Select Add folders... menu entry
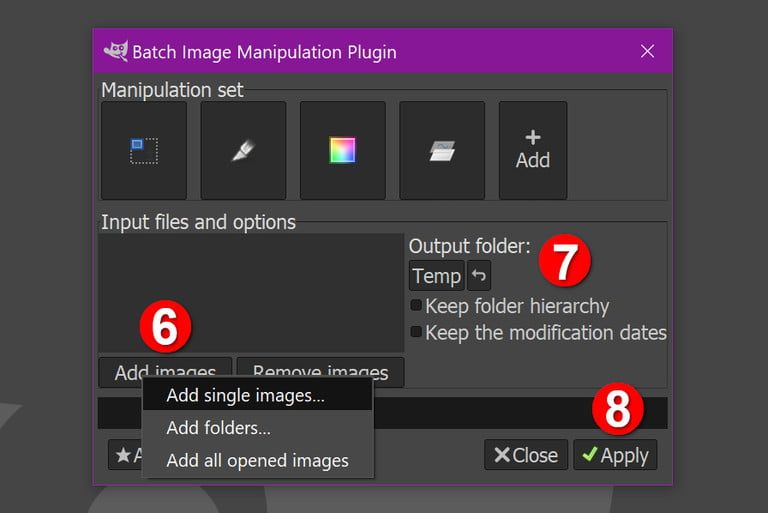The image size is (768, 513). tap(219, 428)
